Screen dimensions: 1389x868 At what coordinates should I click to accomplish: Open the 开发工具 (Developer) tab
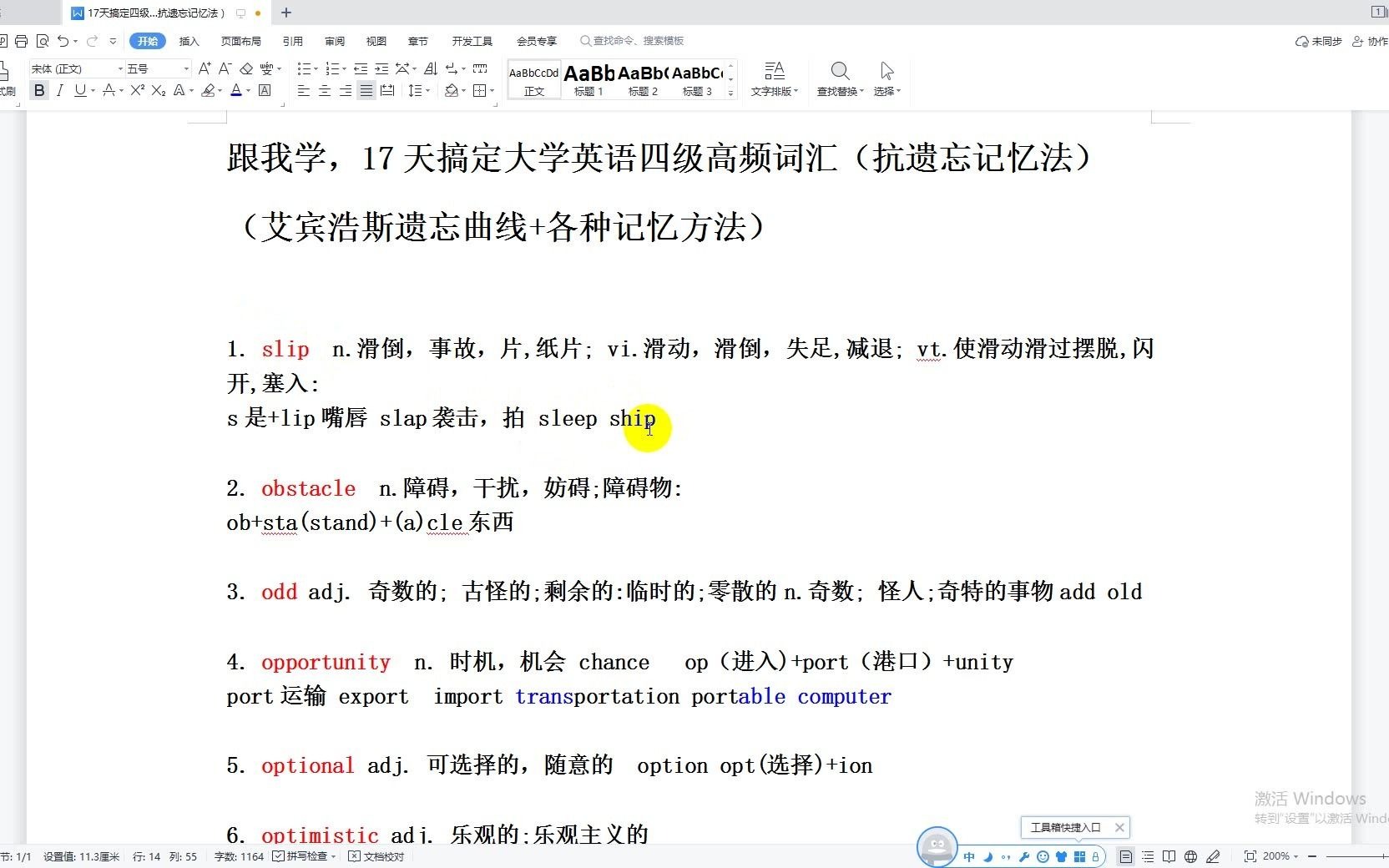pos(472,41)
